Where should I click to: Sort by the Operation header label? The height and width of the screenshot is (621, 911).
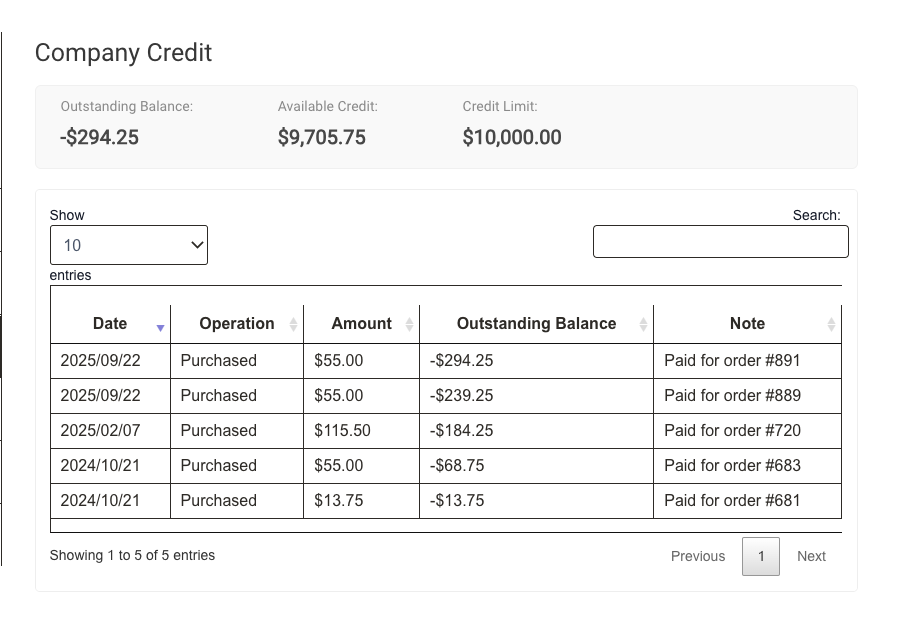pos(237,324)
